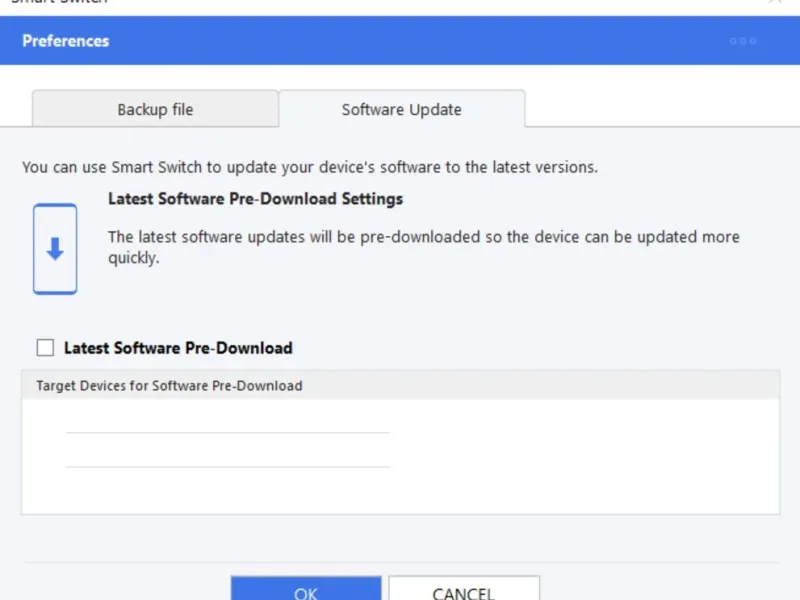
Task: Click the empty tab strip right of Software Update
Action: tap(660, 109)
